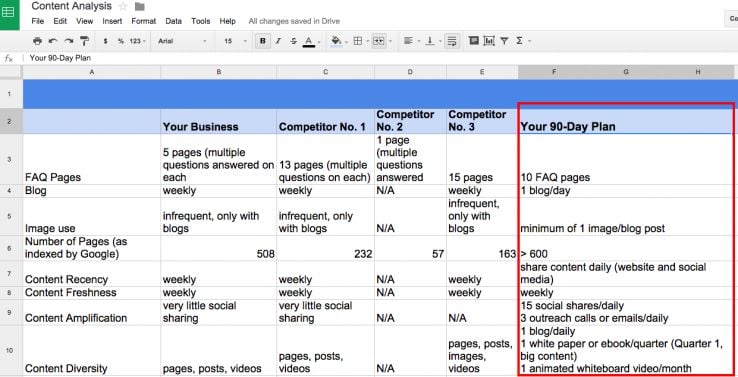The width and height of the screenshot is (738, 377).
Task: Star the Content Analysis document
Action: (123, 6)
